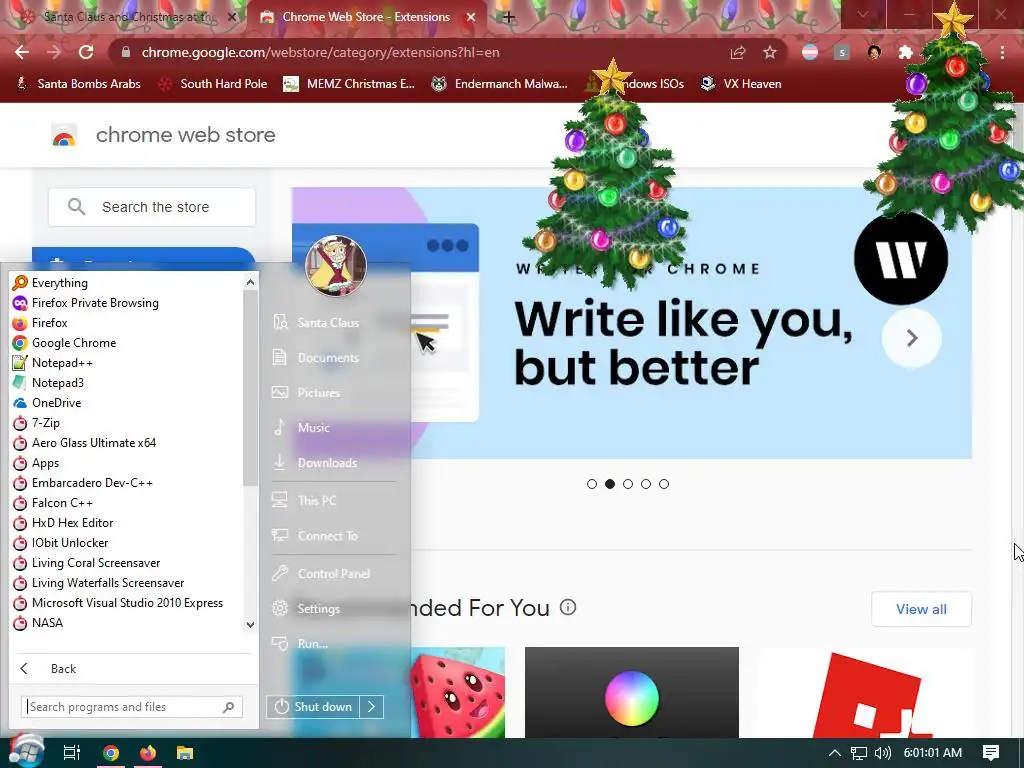Image resolution: width=1024 pixels, height=768 pixels.
Task: Open Task View on the taskbar
Action: (x=72, y=753)
